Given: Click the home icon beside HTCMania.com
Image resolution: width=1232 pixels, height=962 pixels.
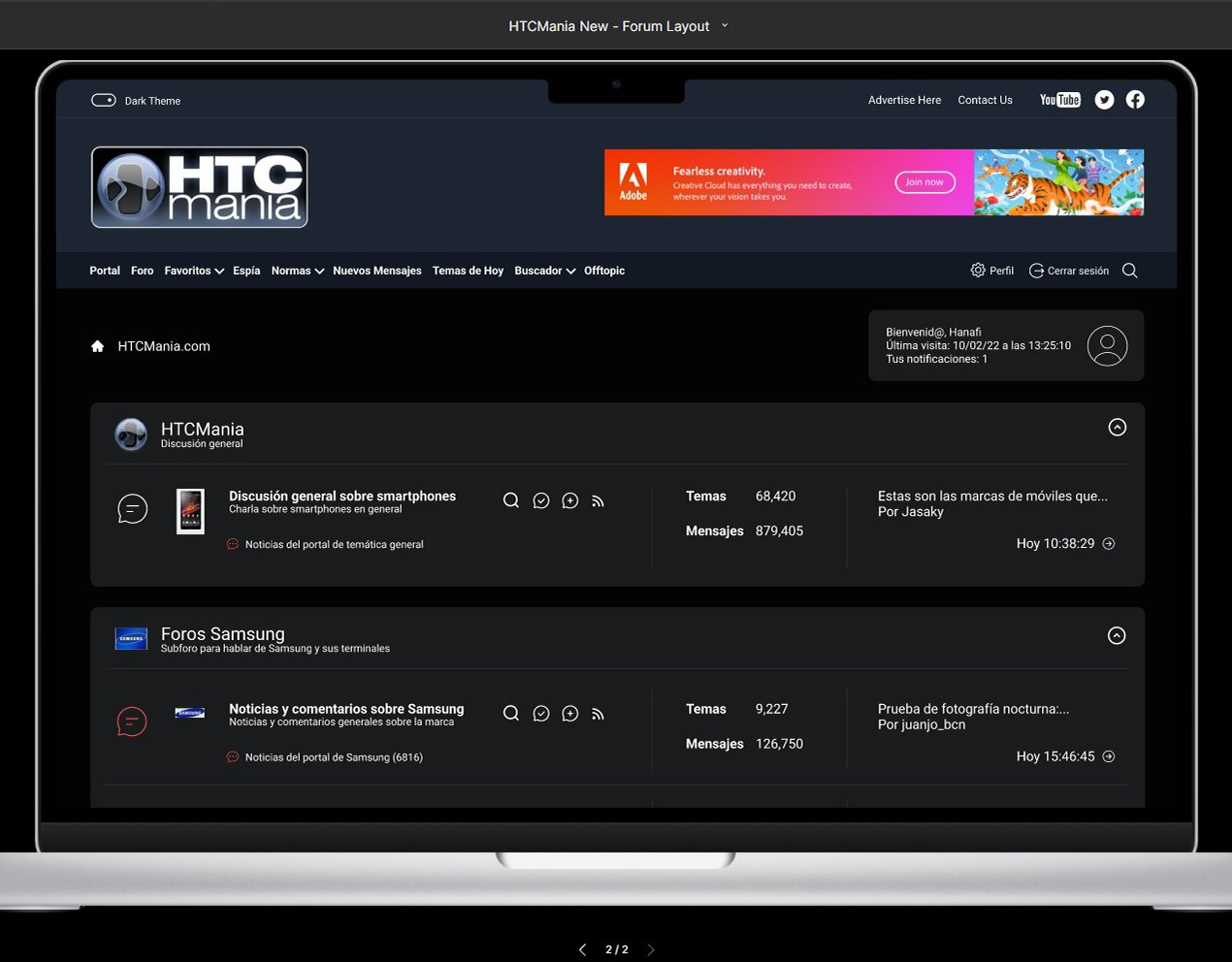Looking at the screenshot, I should pos(97,346).
